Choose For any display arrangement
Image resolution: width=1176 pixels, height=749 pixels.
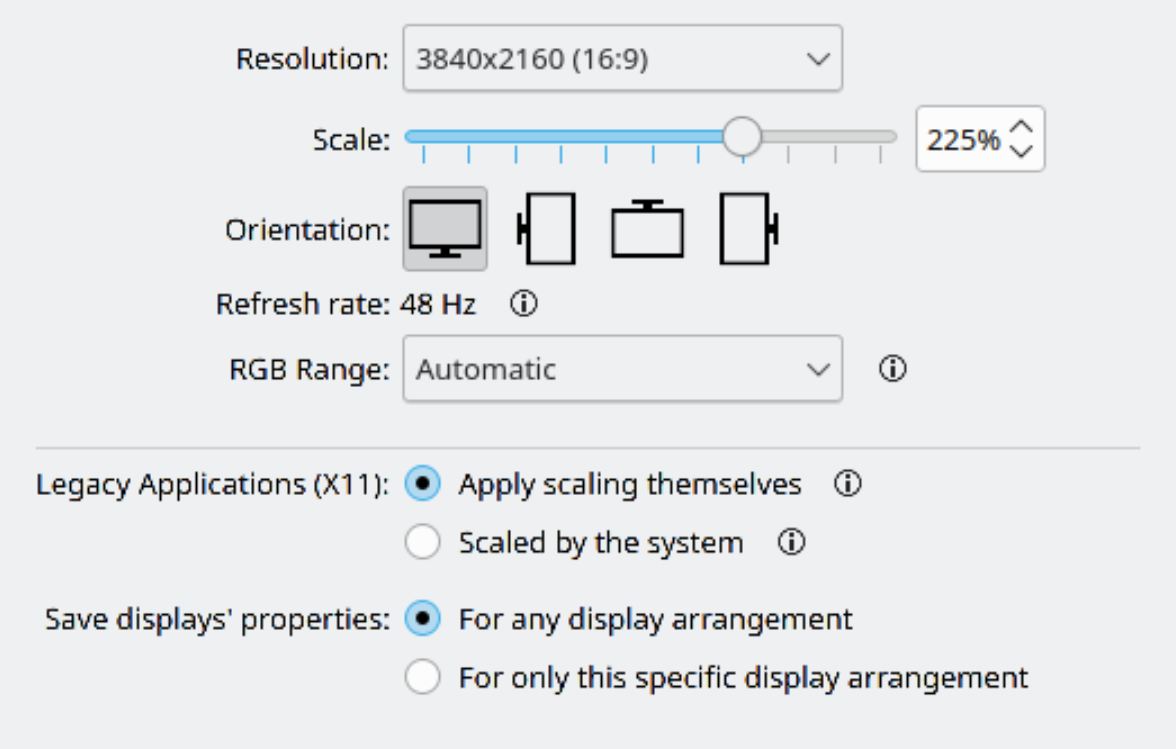tap(423, 619)
